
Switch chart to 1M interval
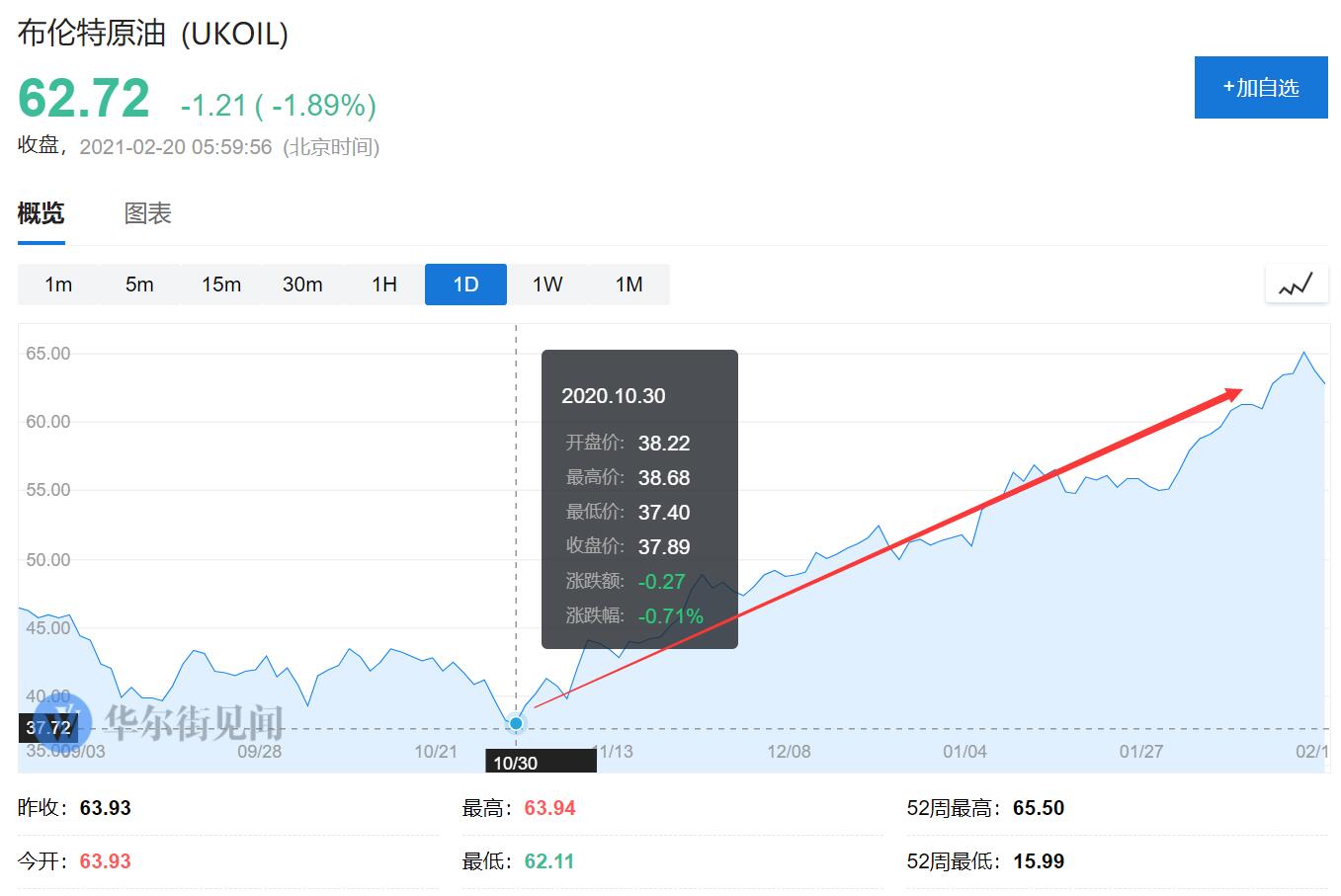(629, 285)
